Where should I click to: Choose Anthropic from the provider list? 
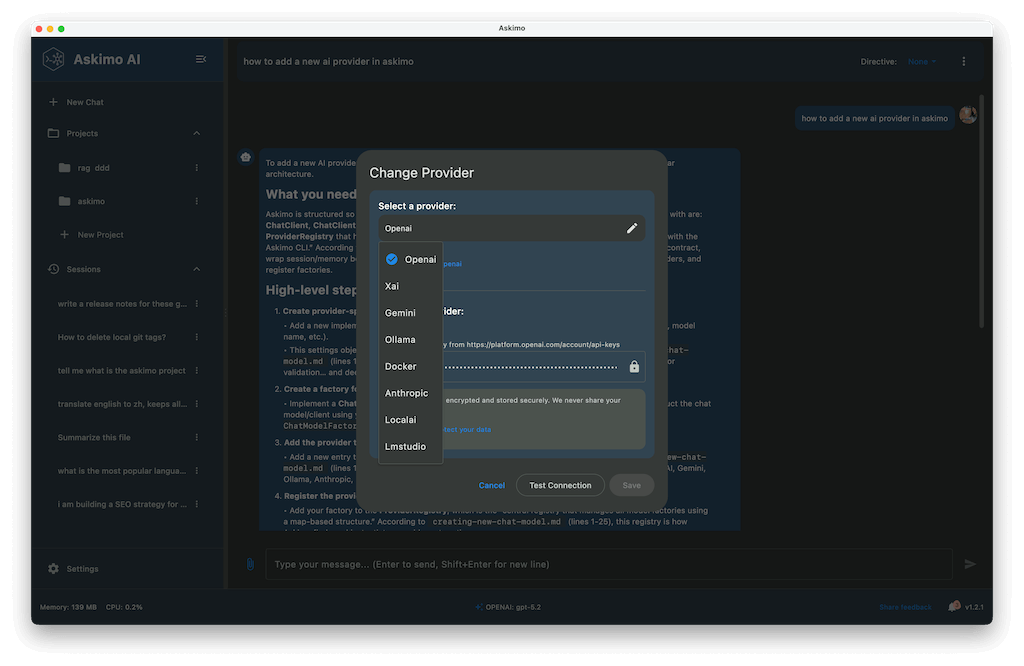tap(406, 393)
